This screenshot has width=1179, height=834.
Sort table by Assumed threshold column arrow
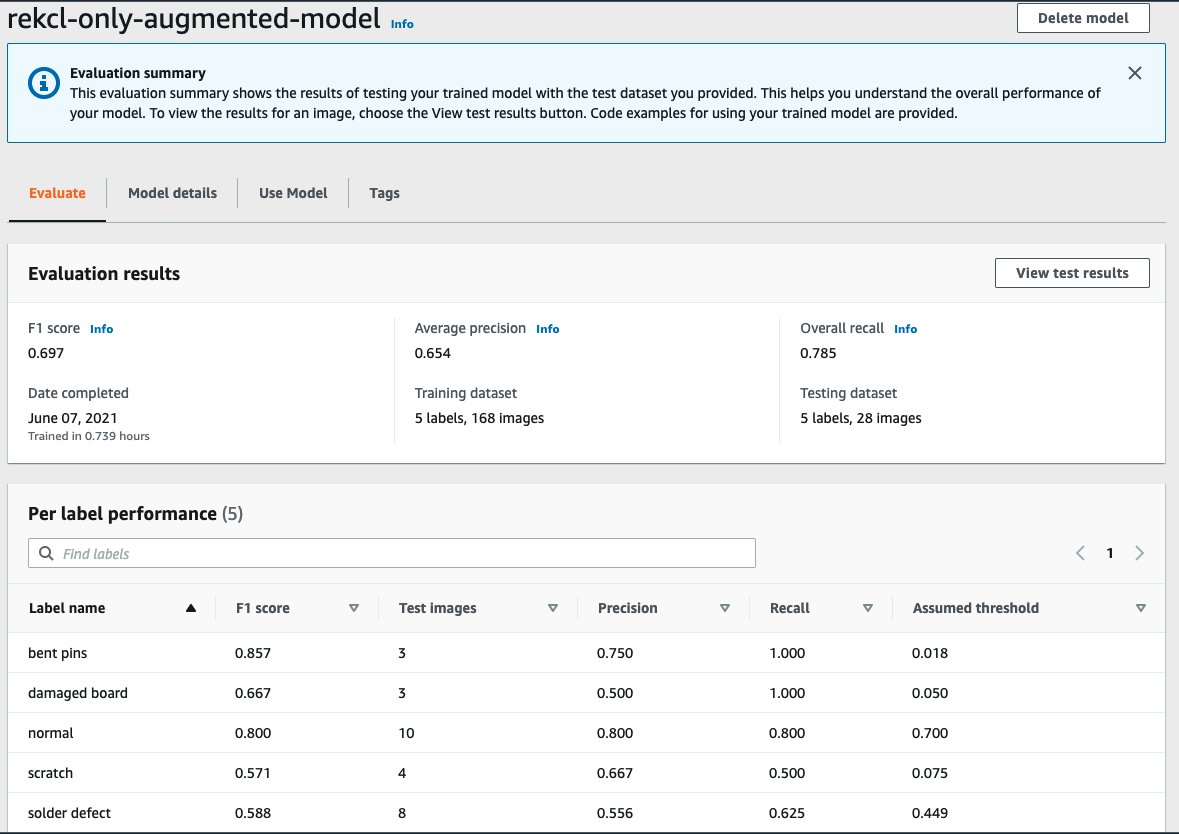tap(1141, 608)
